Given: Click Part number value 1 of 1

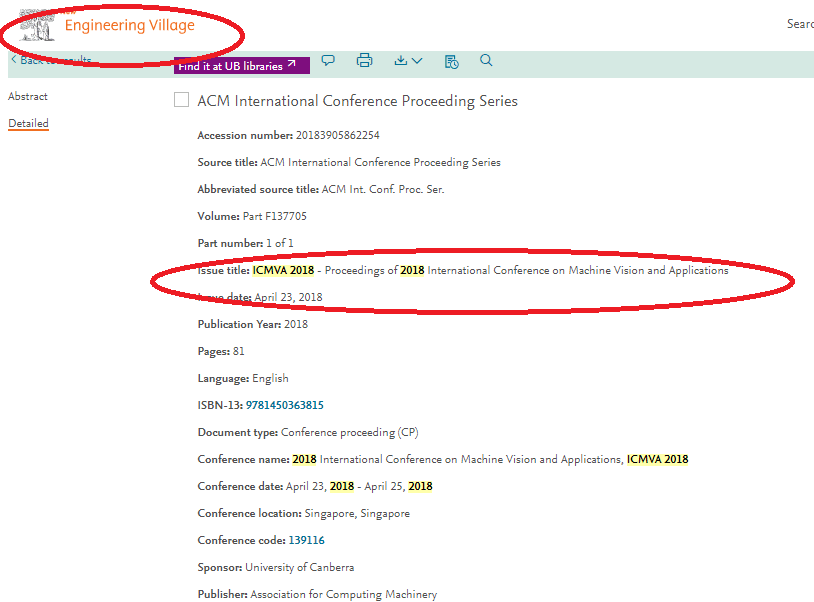Looking at the screenshot, I should point(279,243).
